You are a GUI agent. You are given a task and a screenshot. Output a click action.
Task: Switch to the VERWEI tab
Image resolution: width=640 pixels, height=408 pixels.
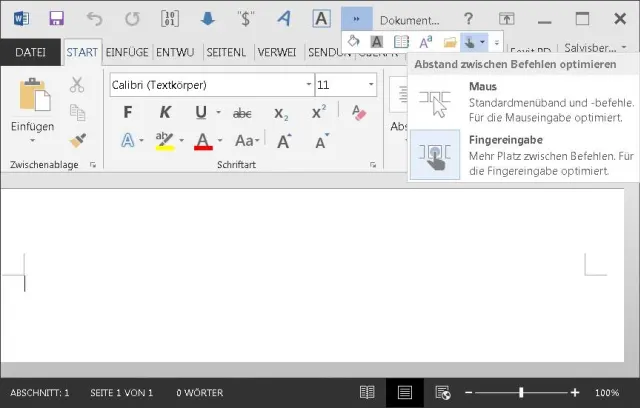277,52
